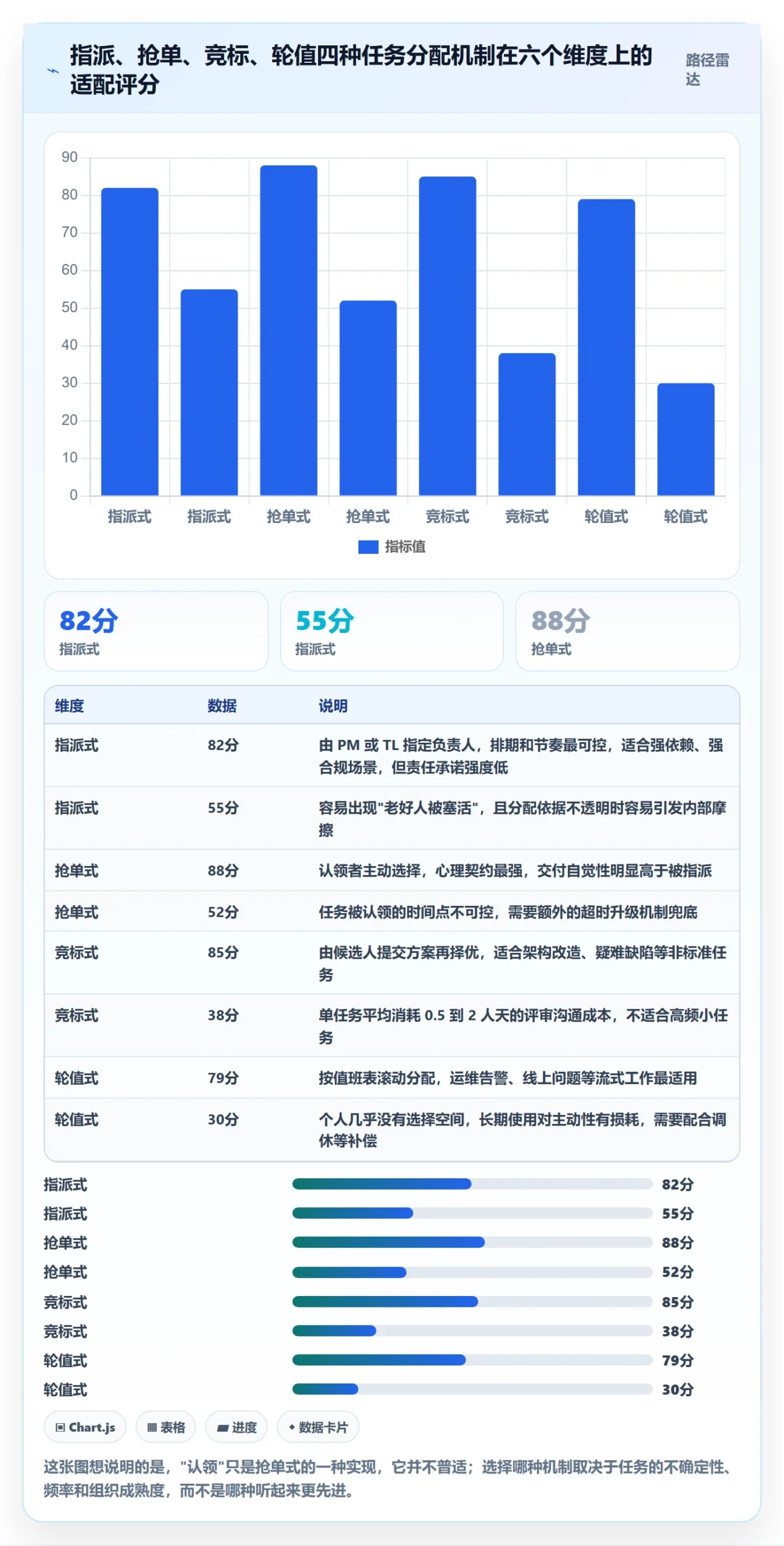
Task: Click the progress bar labeled 85分
Action: [473, 1301]
